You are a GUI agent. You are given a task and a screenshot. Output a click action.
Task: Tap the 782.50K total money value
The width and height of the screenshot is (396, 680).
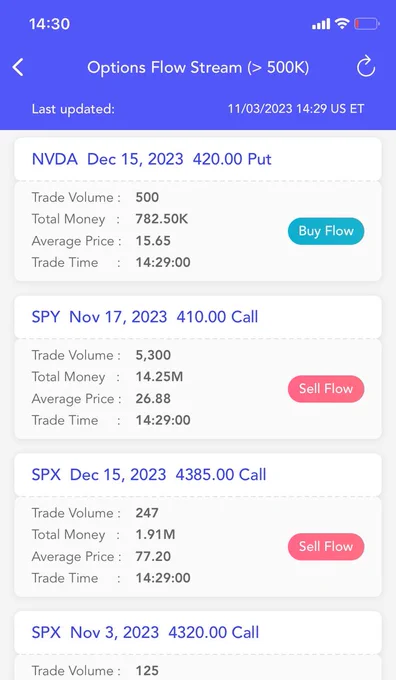point(162,219)
